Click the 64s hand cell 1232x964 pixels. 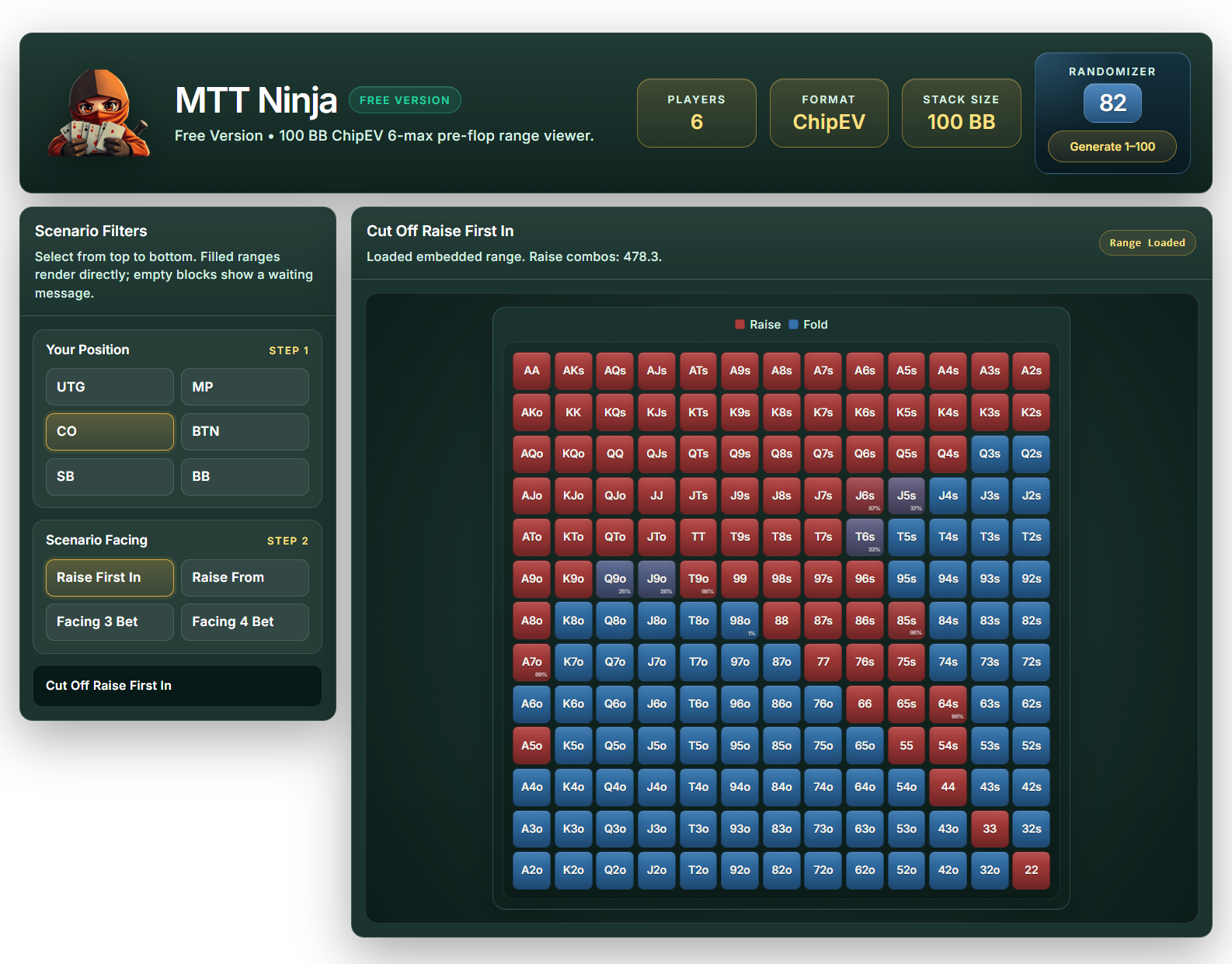click(948, 704)
